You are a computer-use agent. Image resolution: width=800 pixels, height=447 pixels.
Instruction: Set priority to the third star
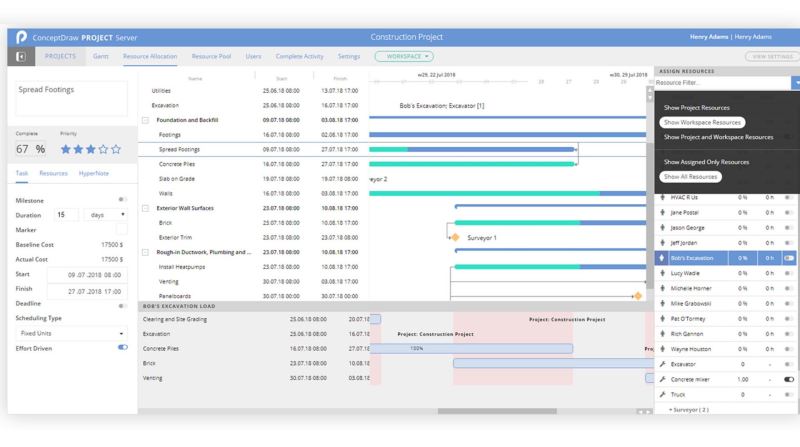[91, 149]
